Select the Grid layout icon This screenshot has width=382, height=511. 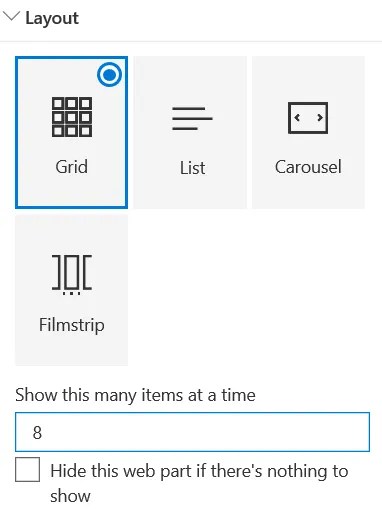pos(72,117)
